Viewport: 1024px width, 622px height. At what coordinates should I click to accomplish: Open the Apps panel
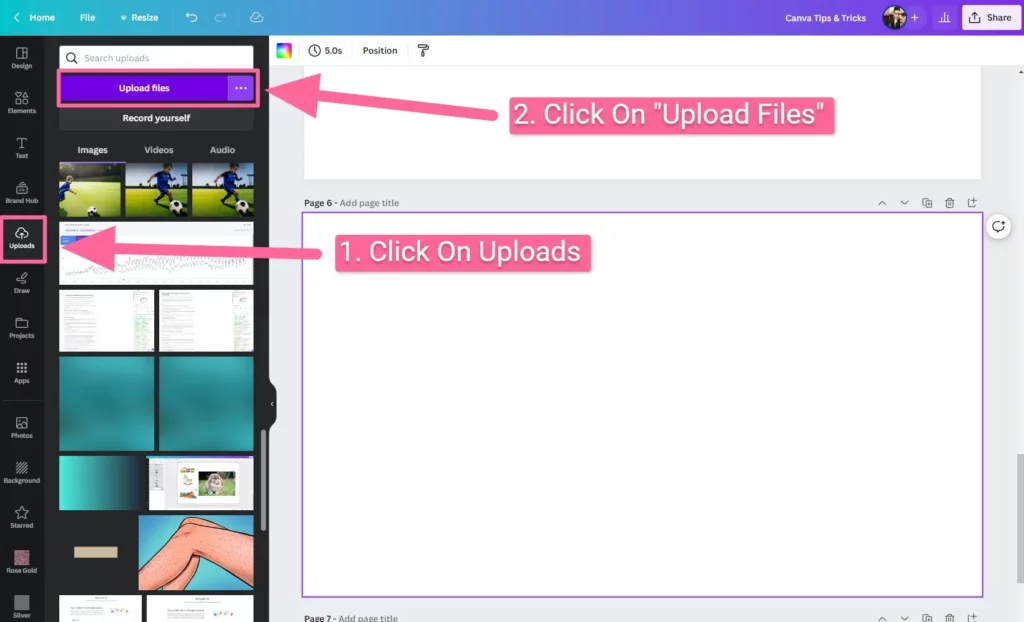click(x=21, y=372)
